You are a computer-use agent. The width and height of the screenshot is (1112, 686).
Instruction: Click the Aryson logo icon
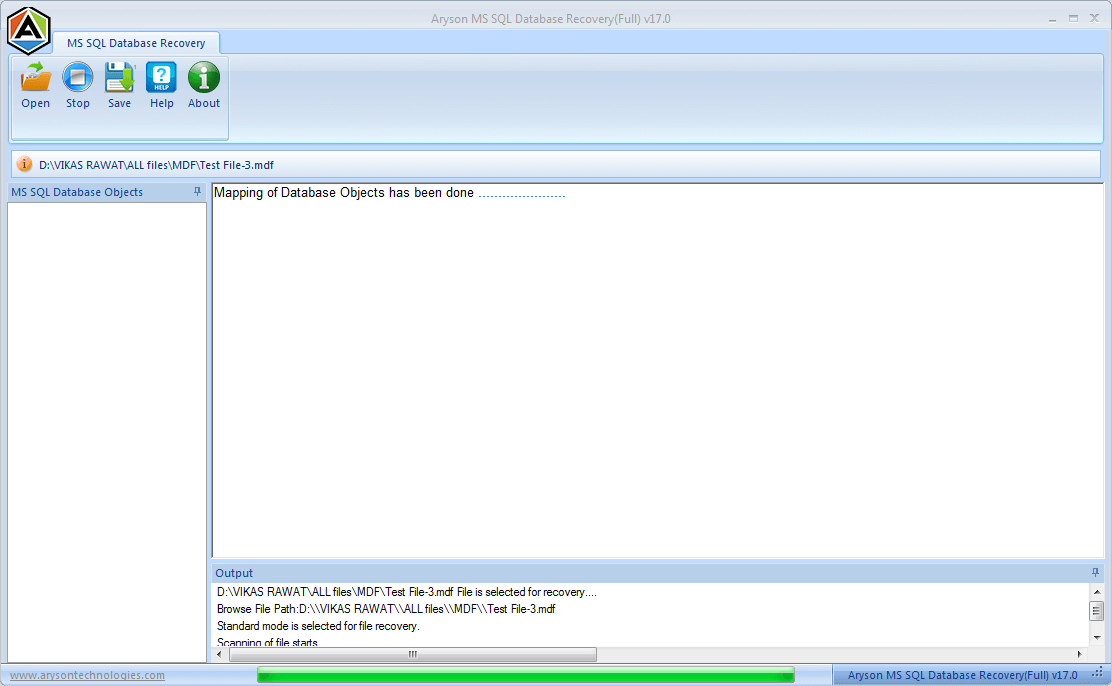click(x=28, y=30)
